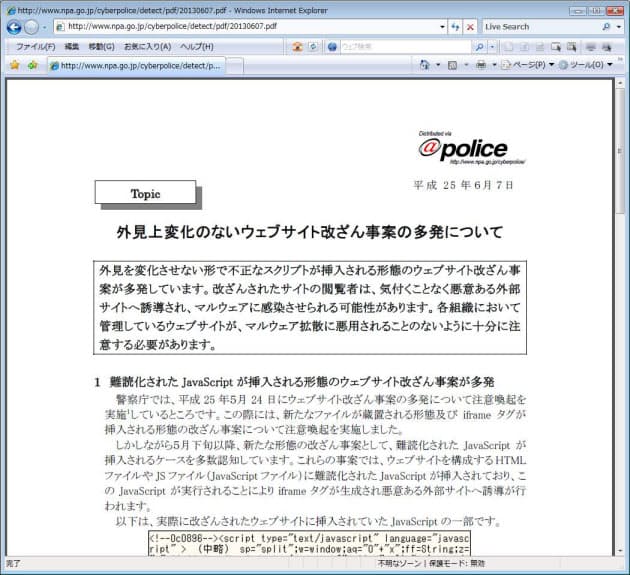The width and height of the screenshot is (630, 575).
Task: Click the Topic box label
Action: pyautogui.click(x=145, y=193)
